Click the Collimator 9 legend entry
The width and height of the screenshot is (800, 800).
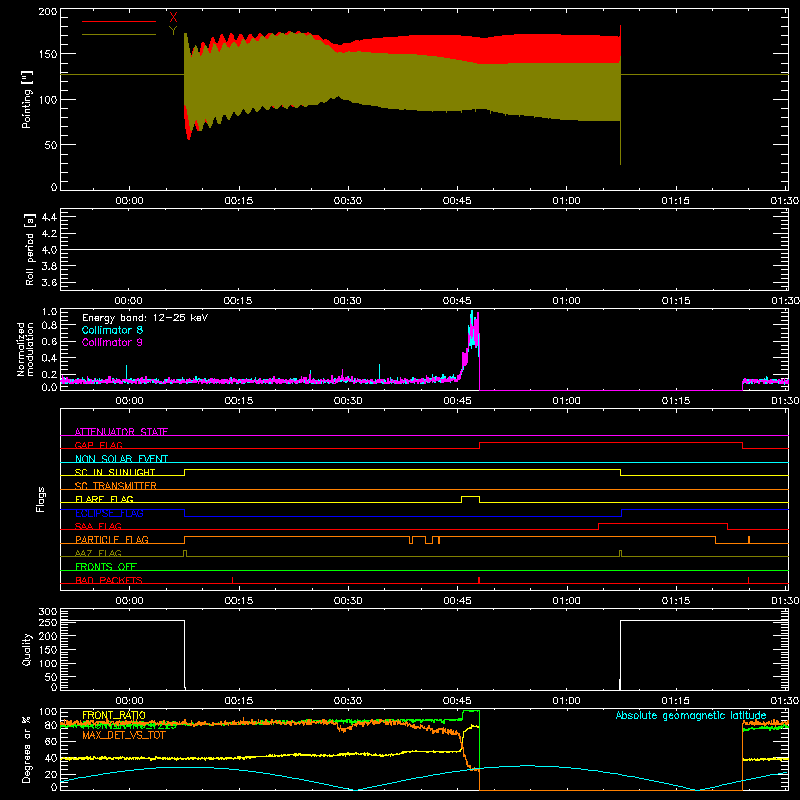pyautogui.click(x=112, y=342)
